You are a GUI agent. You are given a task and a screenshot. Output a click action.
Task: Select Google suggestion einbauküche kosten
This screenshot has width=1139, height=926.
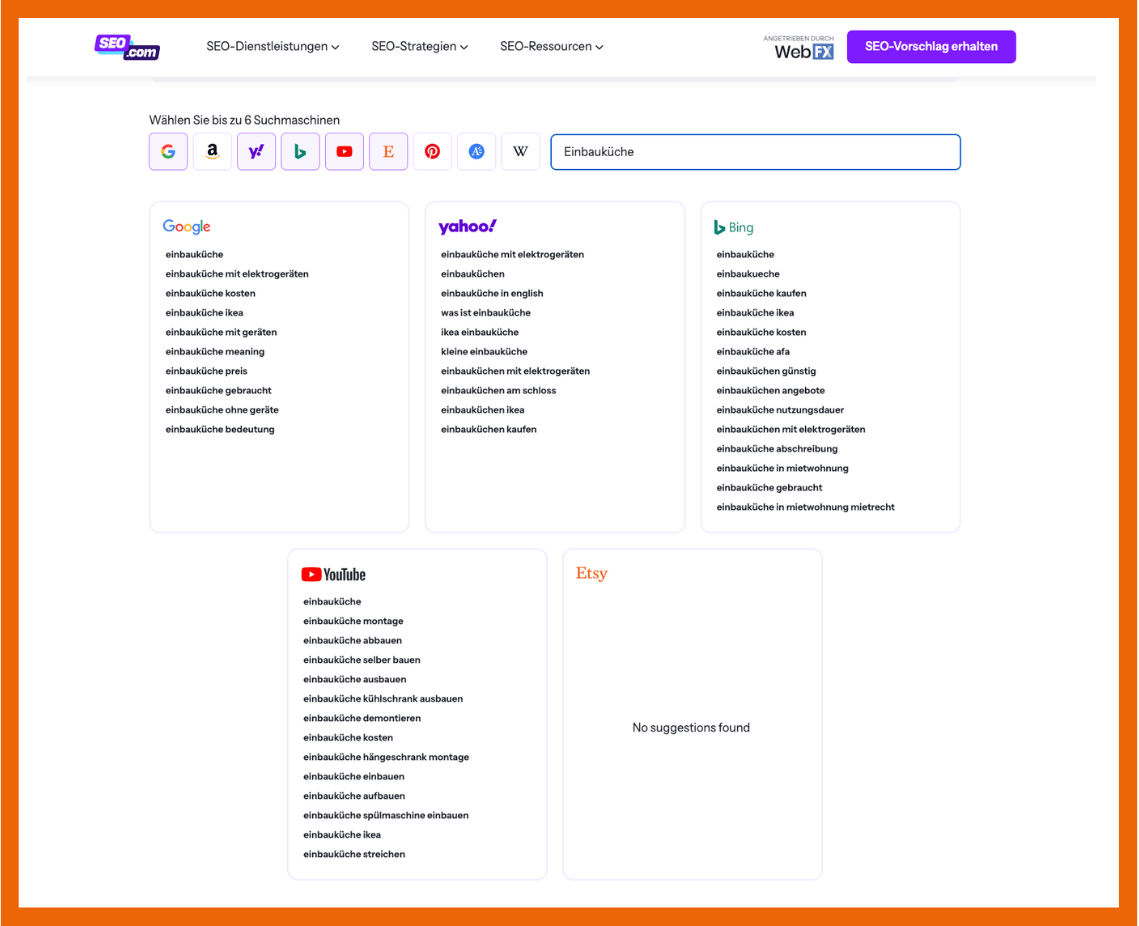[210, 293]
